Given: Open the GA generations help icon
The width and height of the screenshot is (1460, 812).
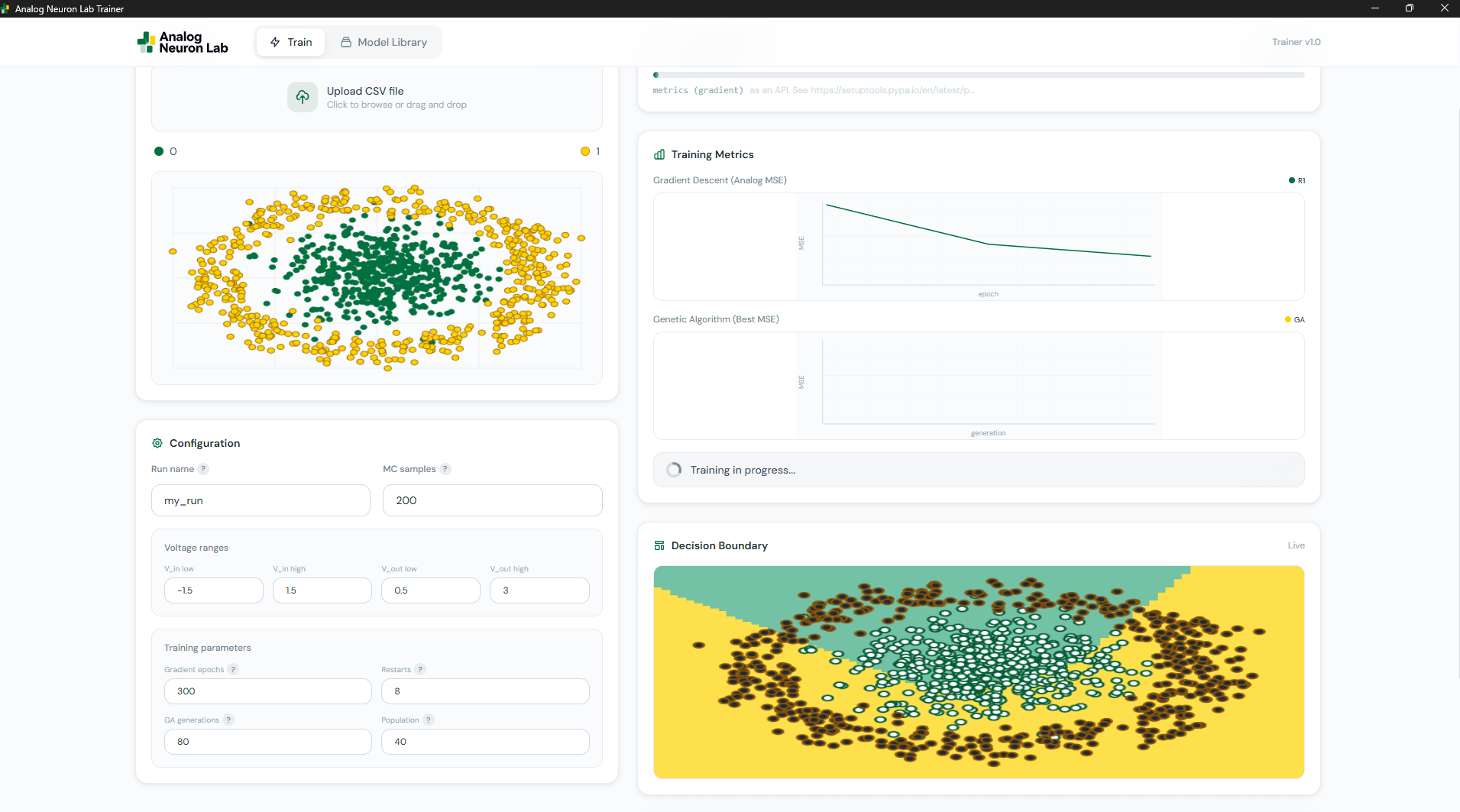Looking at the screenshot, I should [228, 720].
